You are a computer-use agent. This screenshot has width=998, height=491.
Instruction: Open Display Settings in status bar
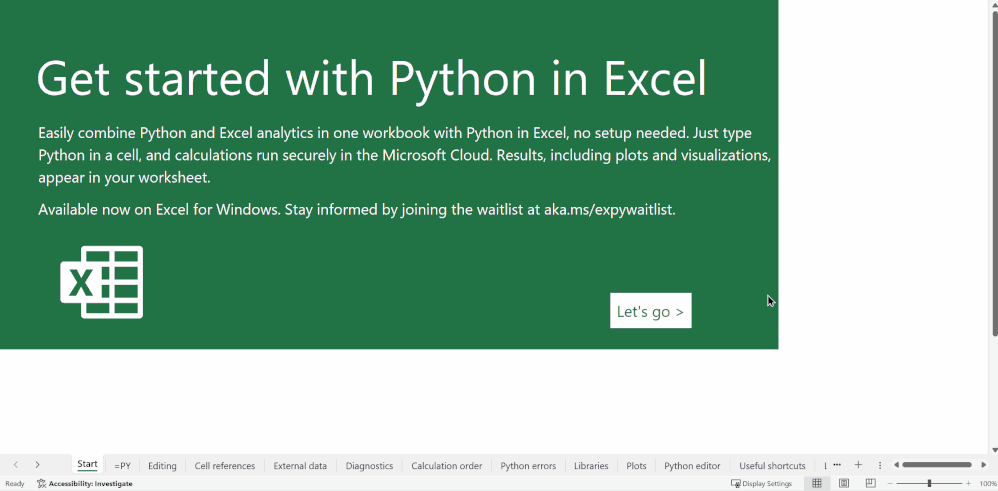(x=761, y=483)
